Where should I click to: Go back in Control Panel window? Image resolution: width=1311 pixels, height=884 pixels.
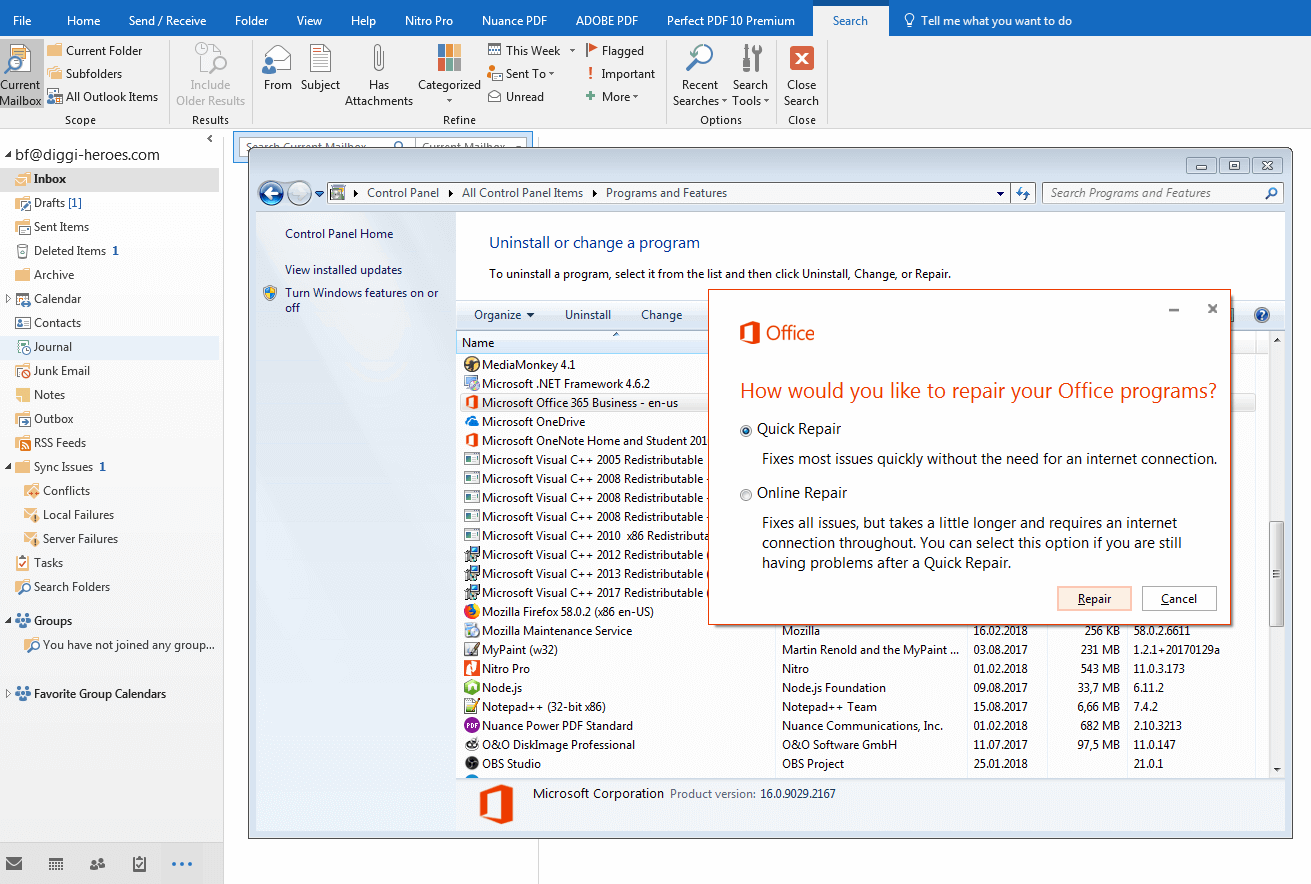click(271, 193)
